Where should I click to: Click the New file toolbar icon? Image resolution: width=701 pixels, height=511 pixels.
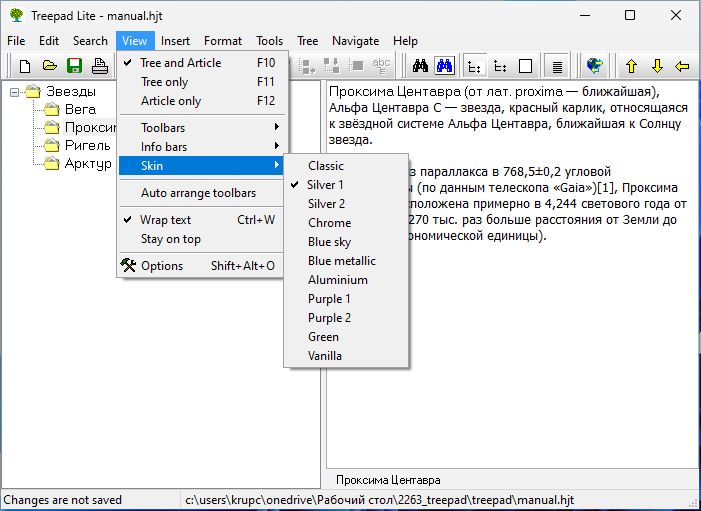pos(25,66)
